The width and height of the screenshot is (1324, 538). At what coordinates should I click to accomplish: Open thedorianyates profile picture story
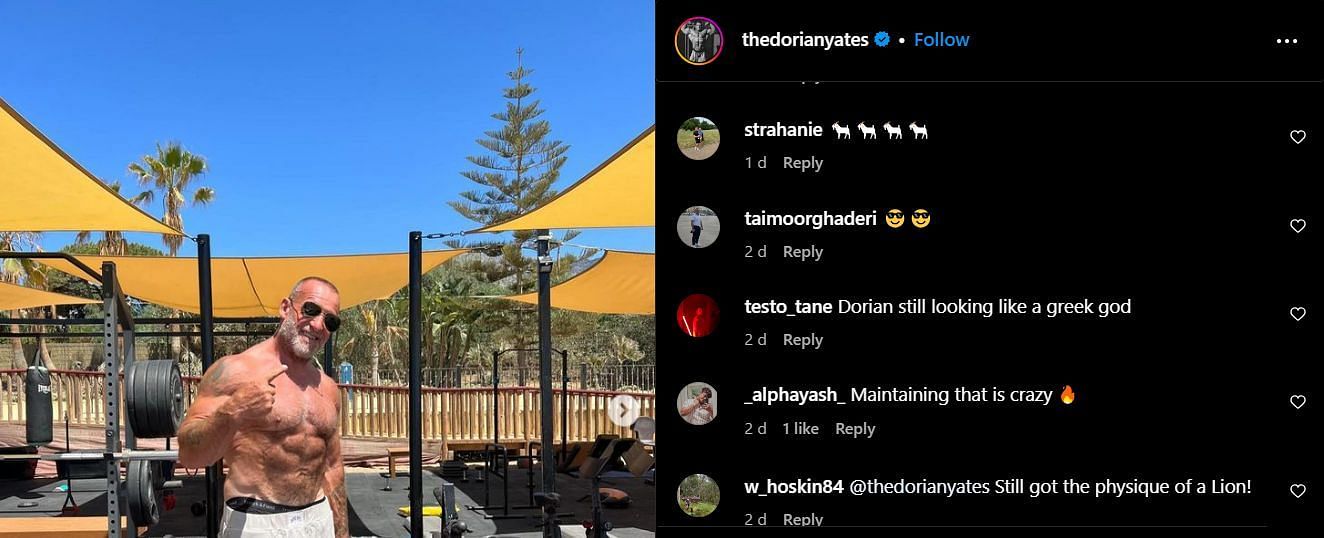click(x=698, y=40)
